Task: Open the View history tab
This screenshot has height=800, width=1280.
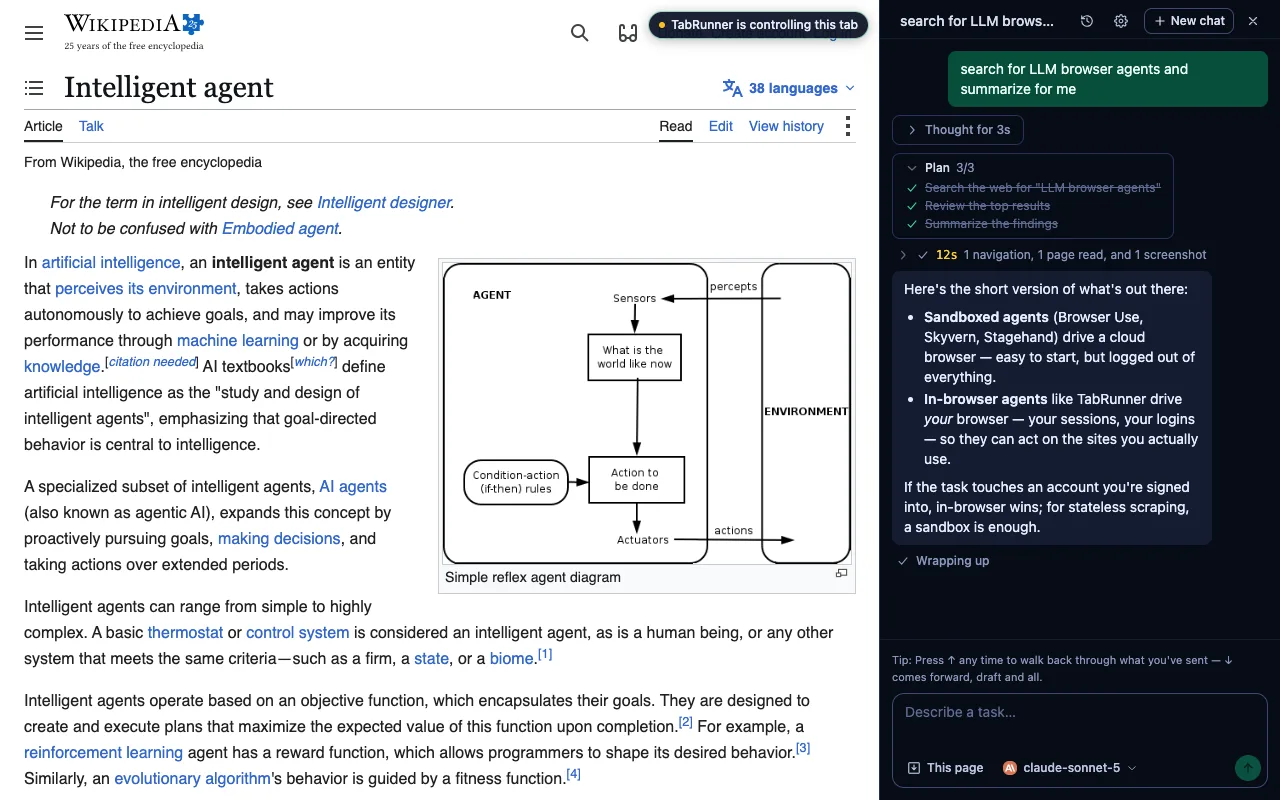Action: (786, 126)
